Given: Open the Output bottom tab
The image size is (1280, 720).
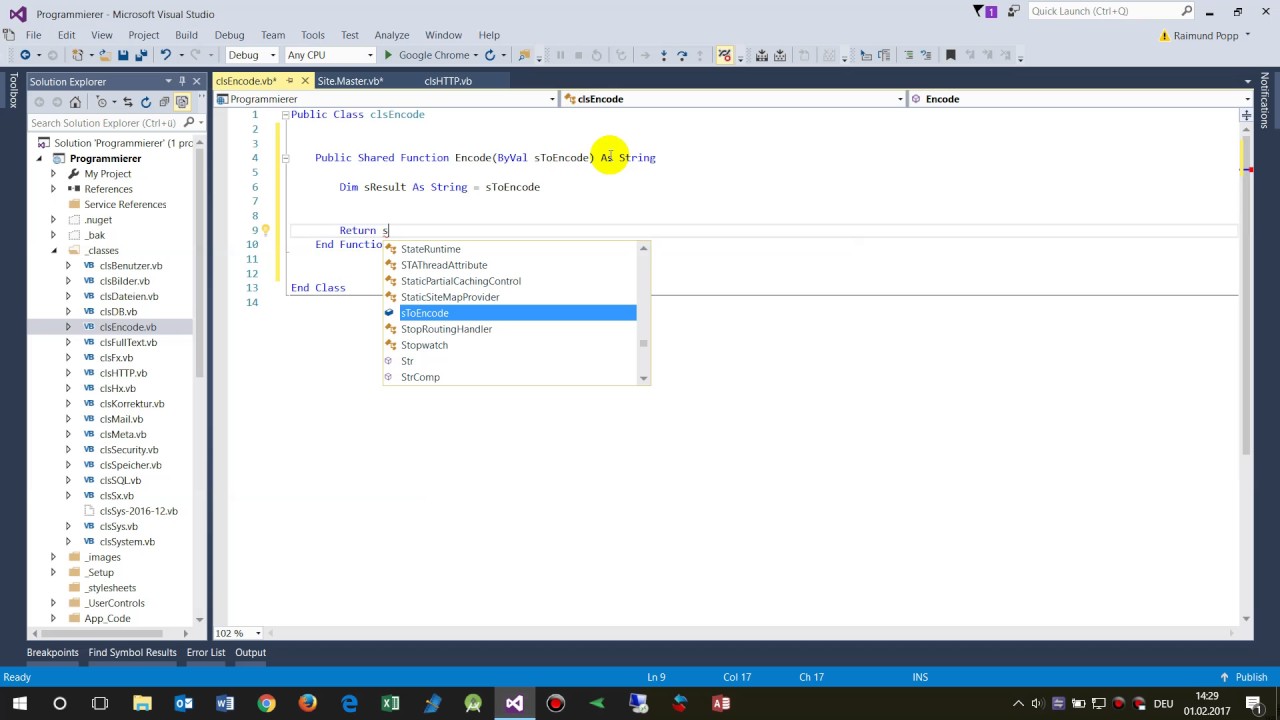Looking at the screenshot, I should (x=250, y=652).
